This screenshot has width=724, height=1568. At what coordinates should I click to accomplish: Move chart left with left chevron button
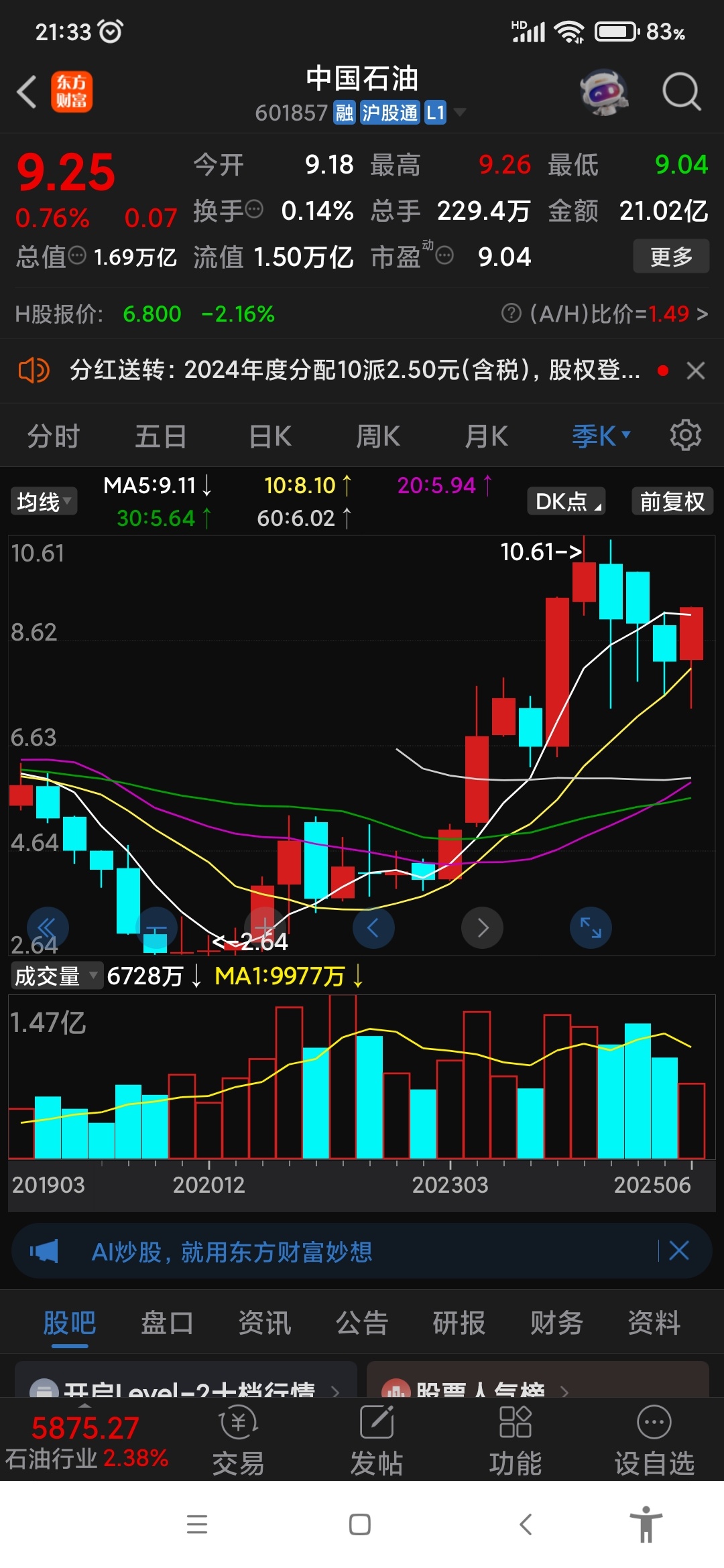click(373, 927)
